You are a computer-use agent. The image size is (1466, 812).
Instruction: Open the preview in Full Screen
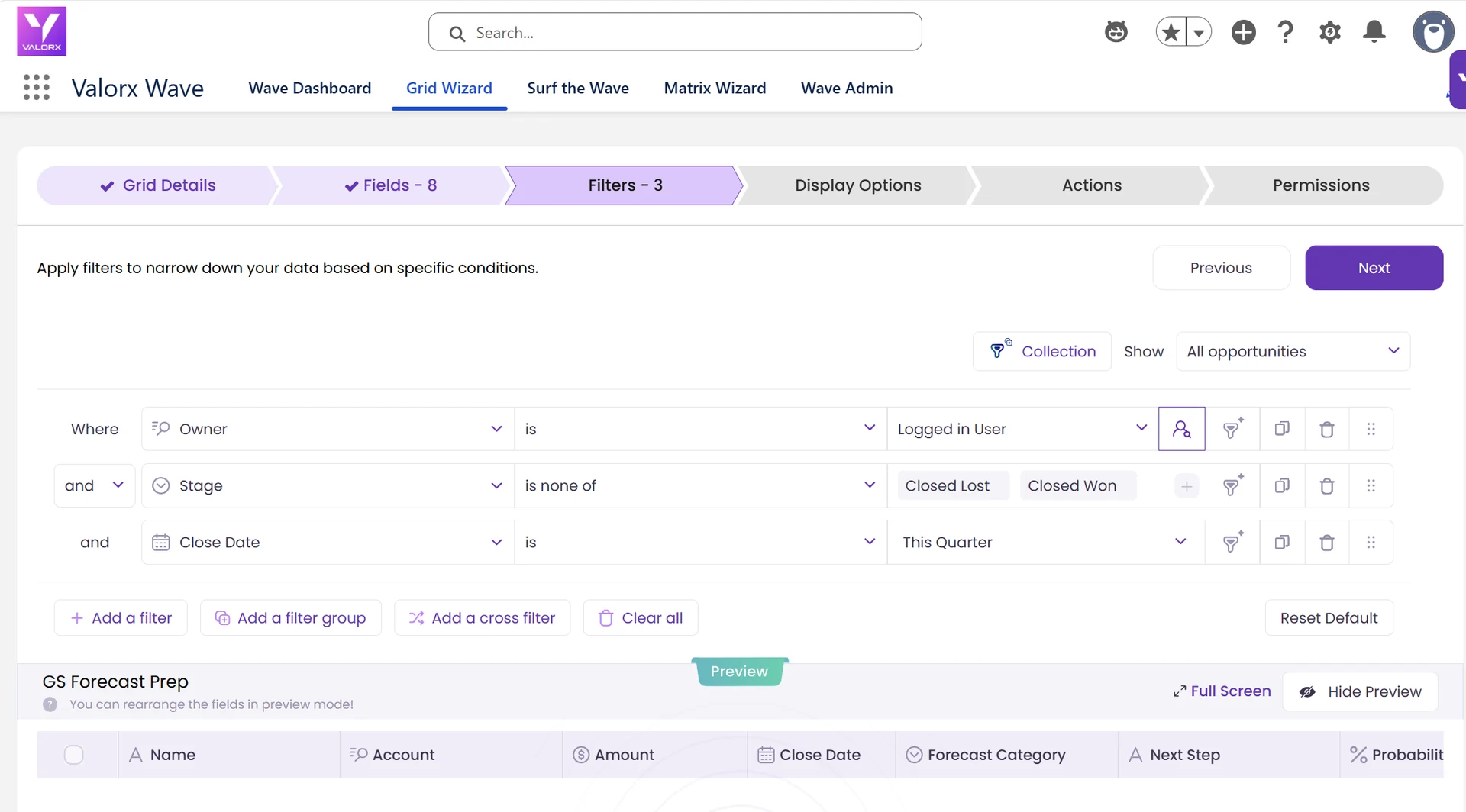click(x=1222, y=691)
